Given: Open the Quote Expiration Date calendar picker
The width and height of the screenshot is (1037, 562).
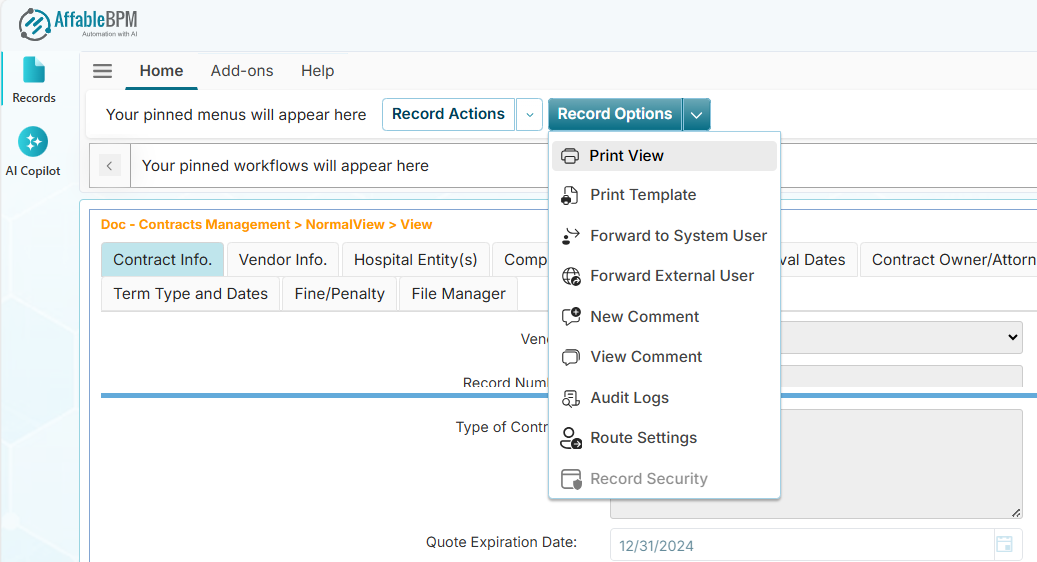Looking at the screenshot, I should (1004, 545).
